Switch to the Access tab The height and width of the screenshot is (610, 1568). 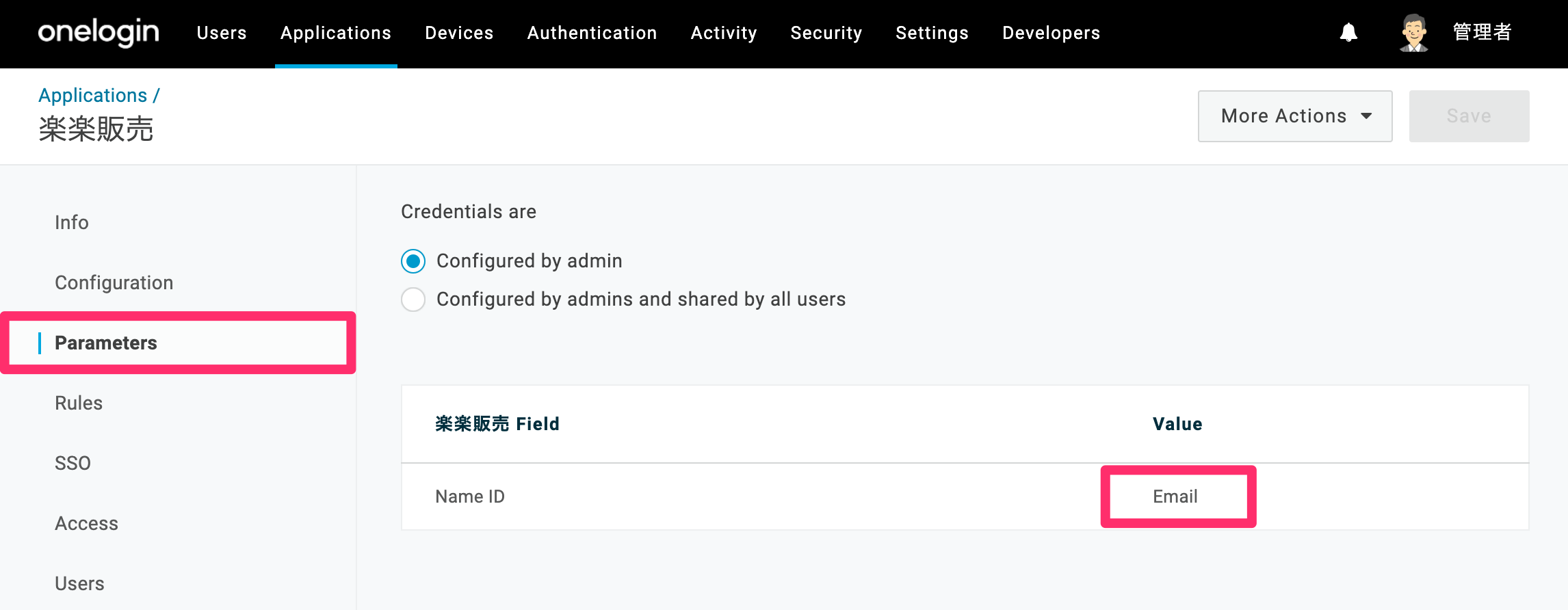pos(86,523)
